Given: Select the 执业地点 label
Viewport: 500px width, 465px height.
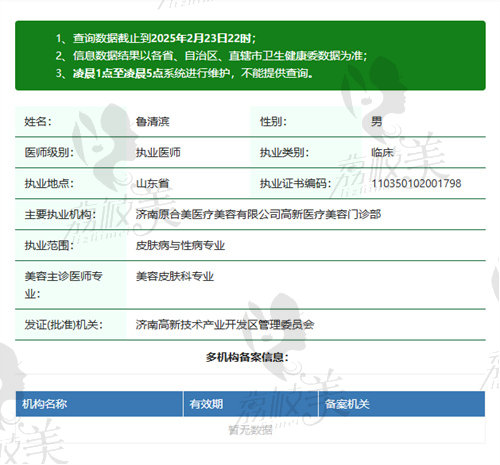Looking at the screenshot, I should [x=49, y=183].
